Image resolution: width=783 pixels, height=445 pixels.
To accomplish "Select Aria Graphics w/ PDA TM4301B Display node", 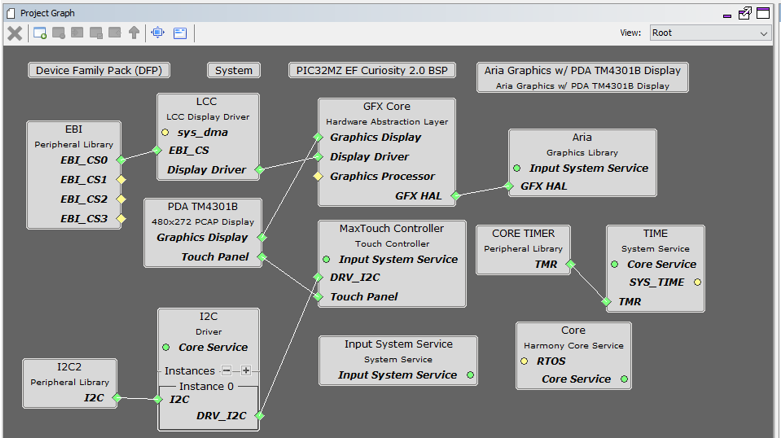I will tap(582, 77).
